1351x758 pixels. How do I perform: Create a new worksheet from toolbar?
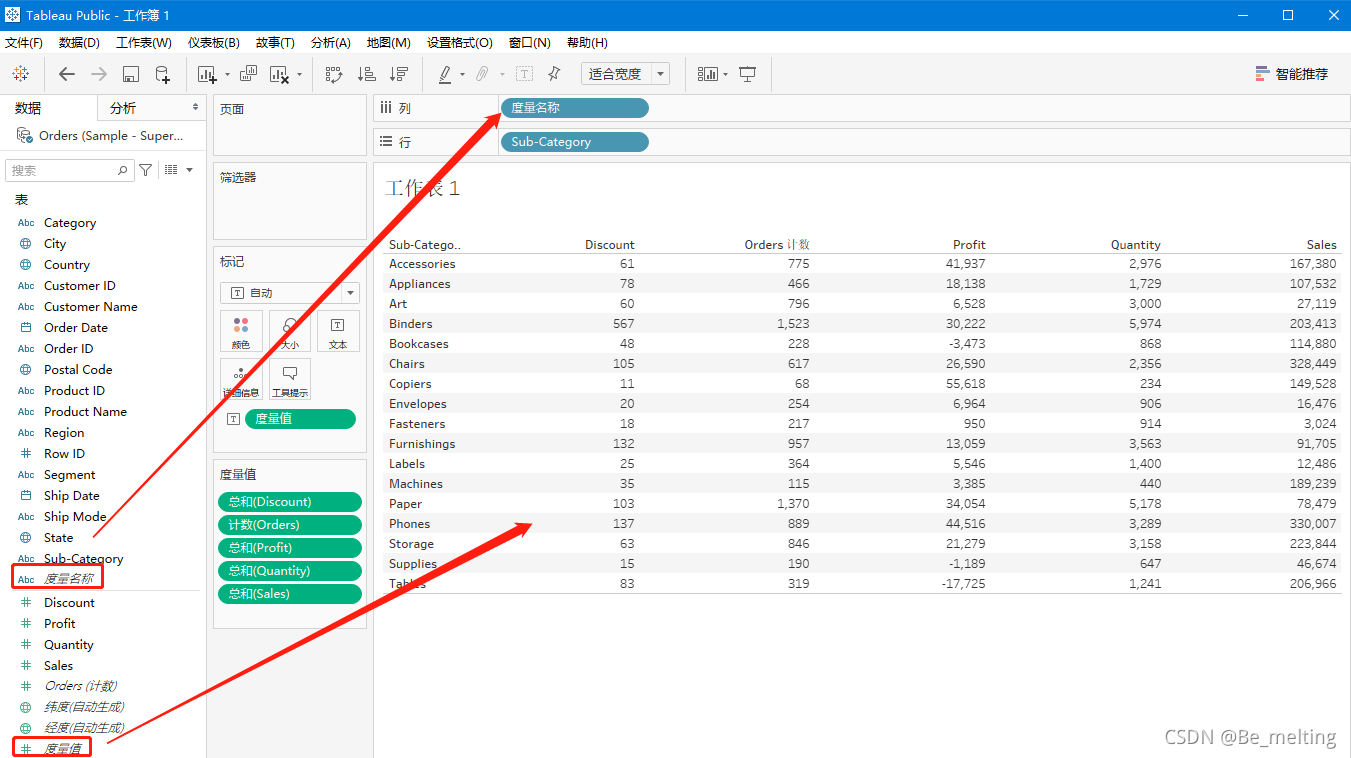[207, 74]
